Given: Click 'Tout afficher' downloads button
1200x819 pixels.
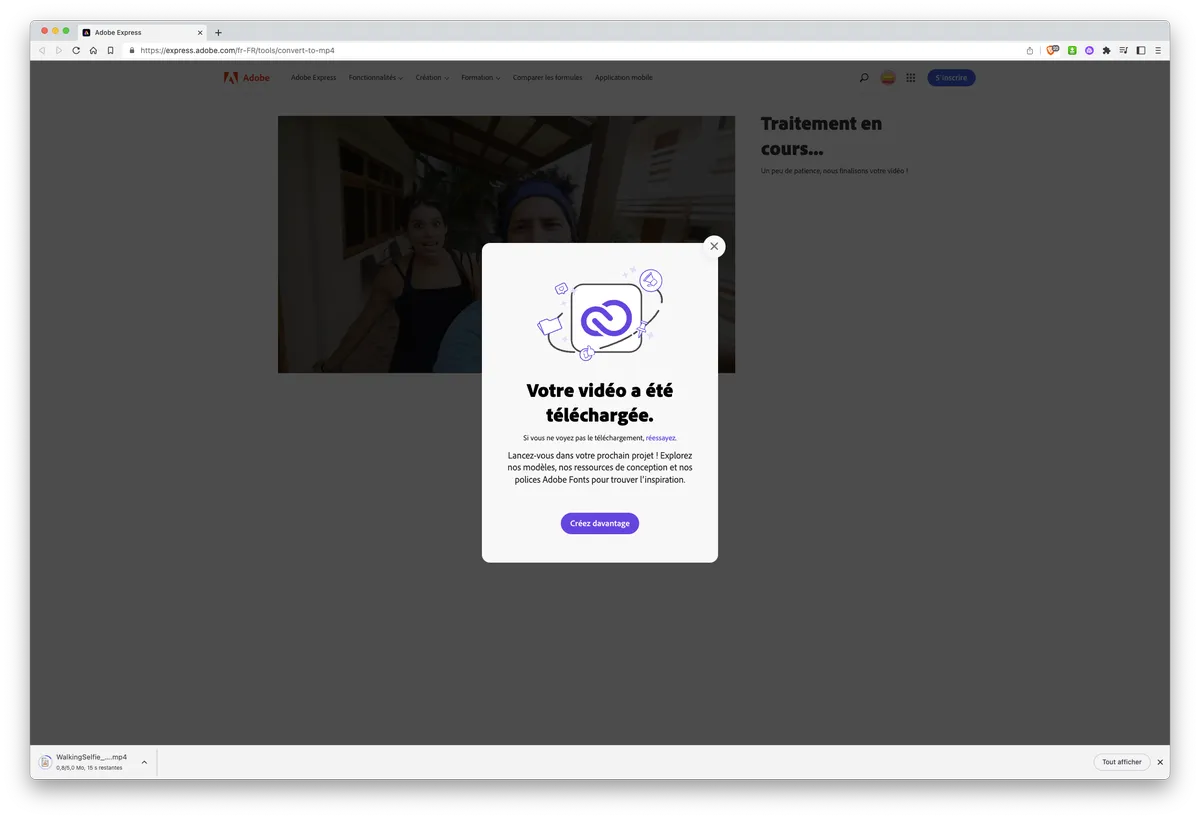Looking at the screenshot, I should (1122, 762).
